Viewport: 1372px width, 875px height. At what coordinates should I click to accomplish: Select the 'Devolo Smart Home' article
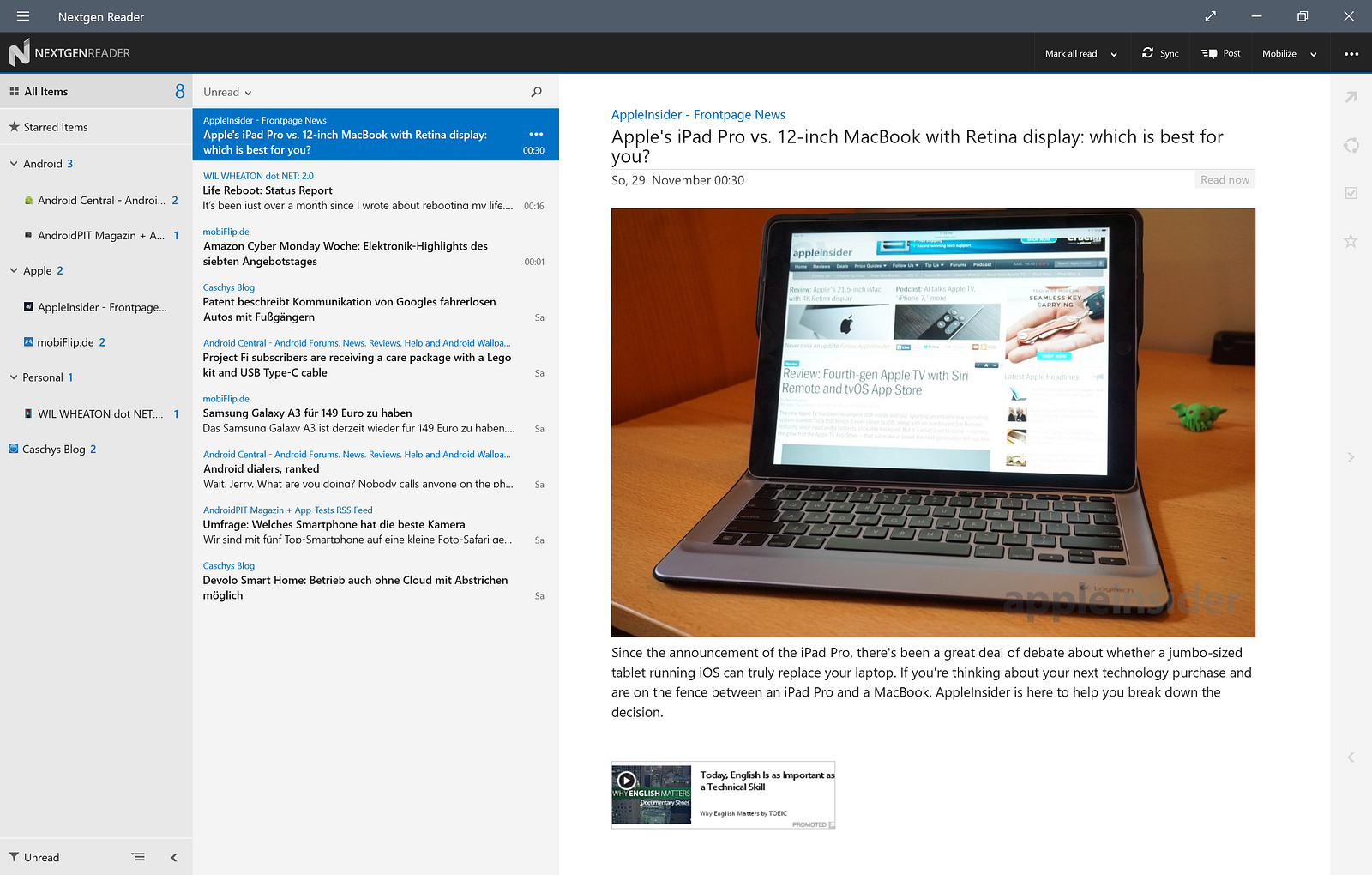click(x=376, y=581)
